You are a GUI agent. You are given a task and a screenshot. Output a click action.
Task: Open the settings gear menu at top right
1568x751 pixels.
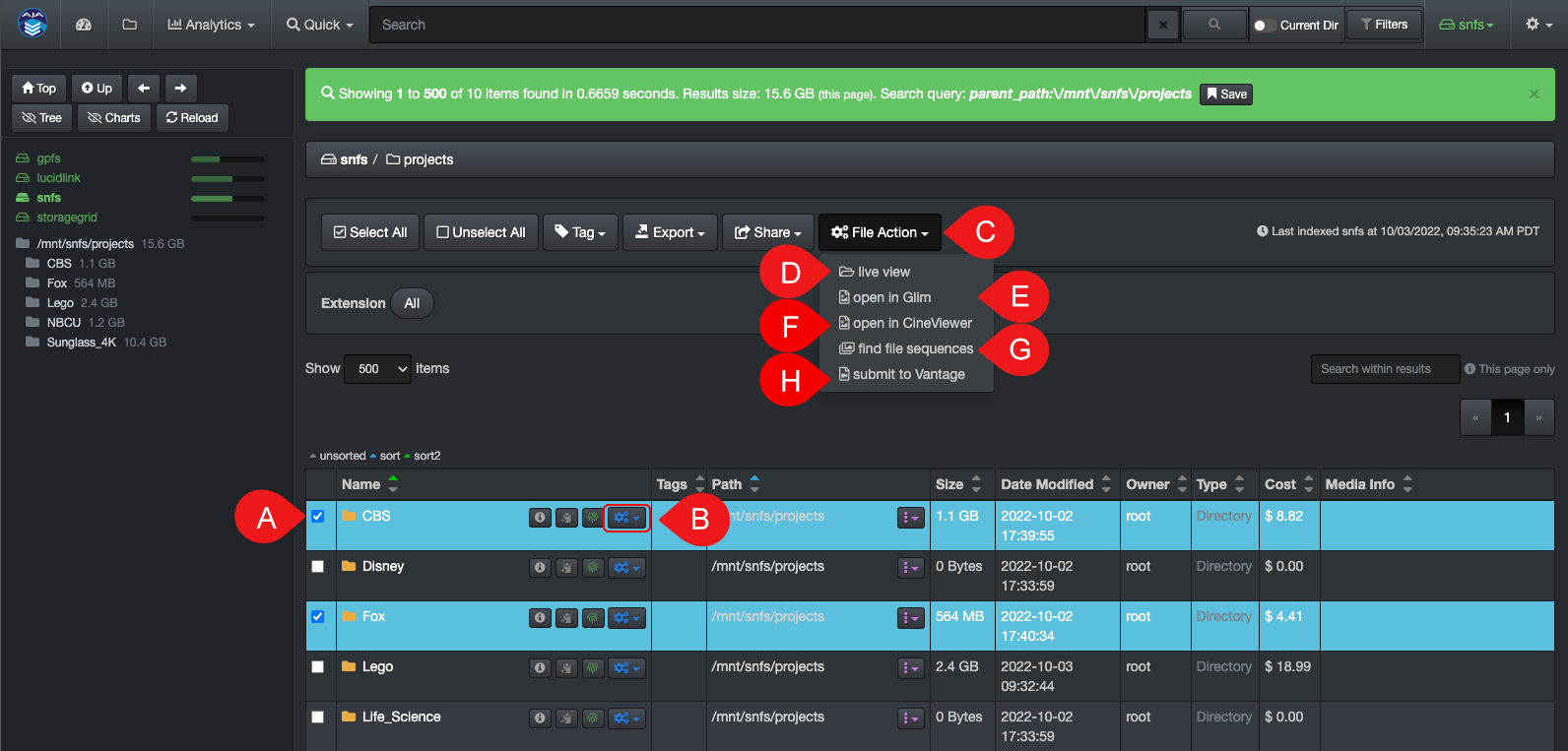pyautogui.click(x=1537, y=25)
